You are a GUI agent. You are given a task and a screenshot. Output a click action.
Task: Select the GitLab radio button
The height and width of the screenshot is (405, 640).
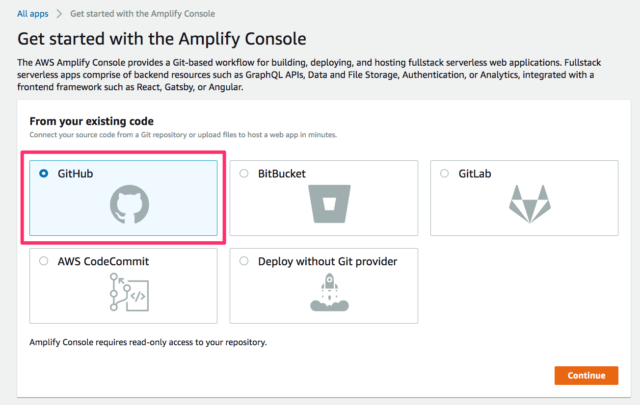[x=444, y=174]
